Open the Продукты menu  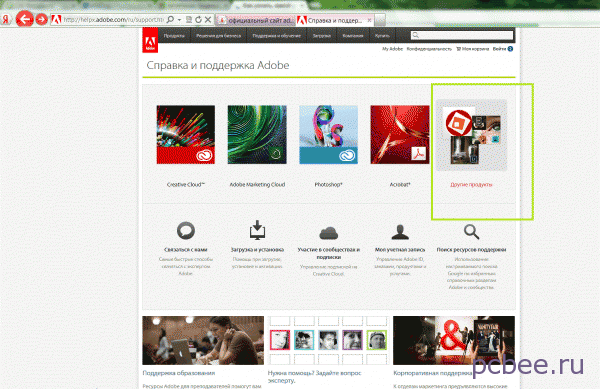tap(174, 36)
